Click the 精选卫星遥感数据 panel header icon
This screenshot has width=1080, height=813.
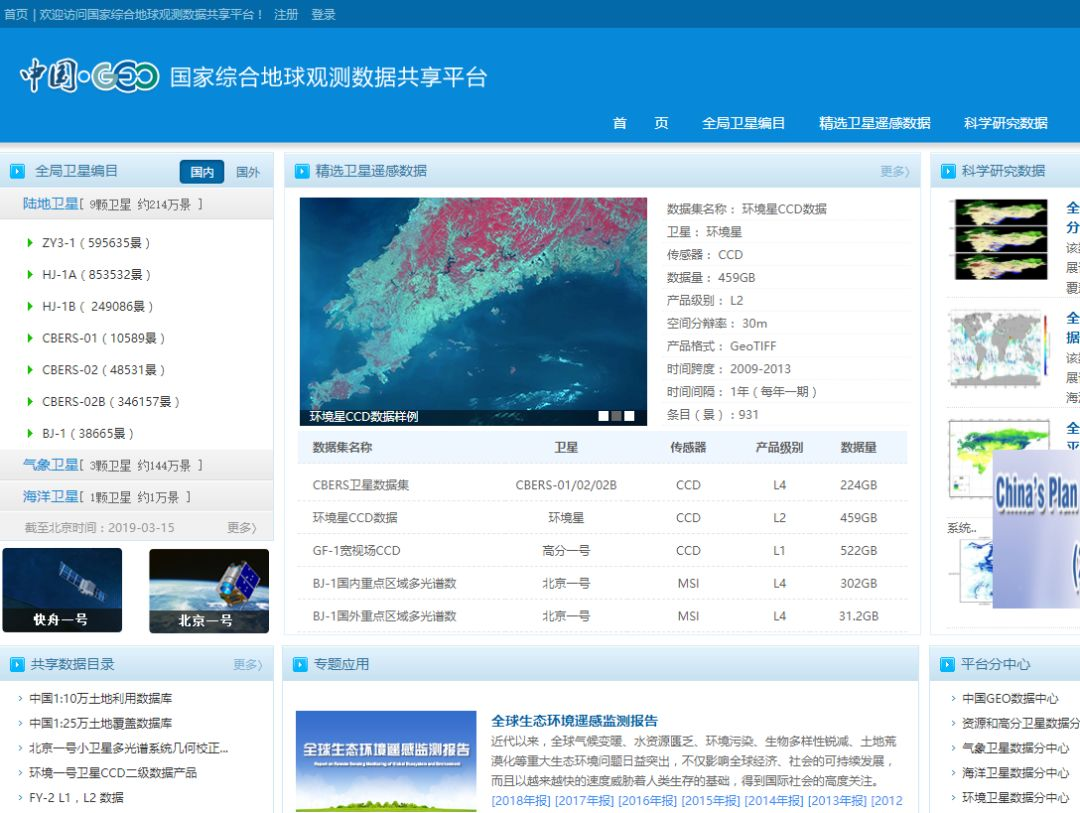point(302,171)
